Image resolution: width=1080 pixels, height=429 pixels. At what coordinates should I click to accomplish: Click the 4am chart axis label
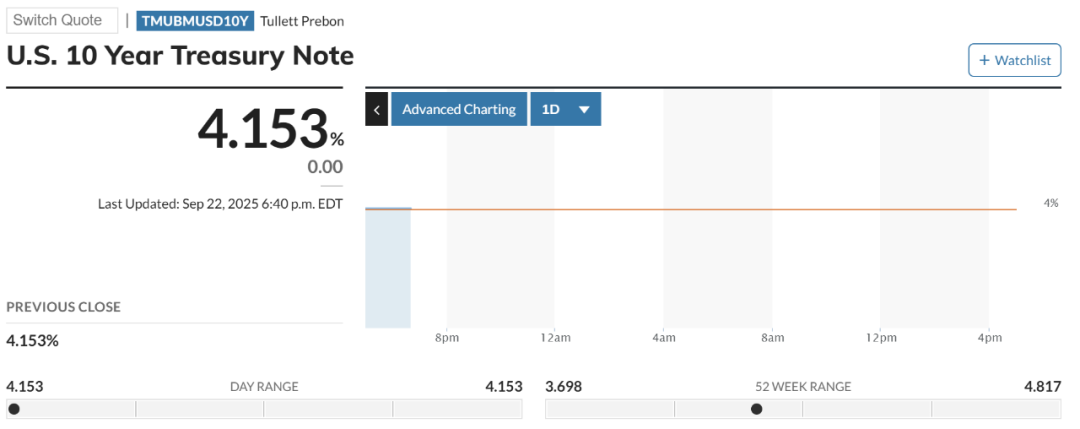click(663, 338)
